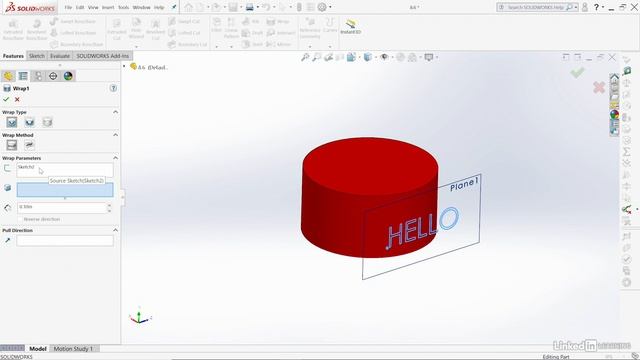Open the Options gear dropdown arrow
The image size is (640, 360).
coord(330,7)
